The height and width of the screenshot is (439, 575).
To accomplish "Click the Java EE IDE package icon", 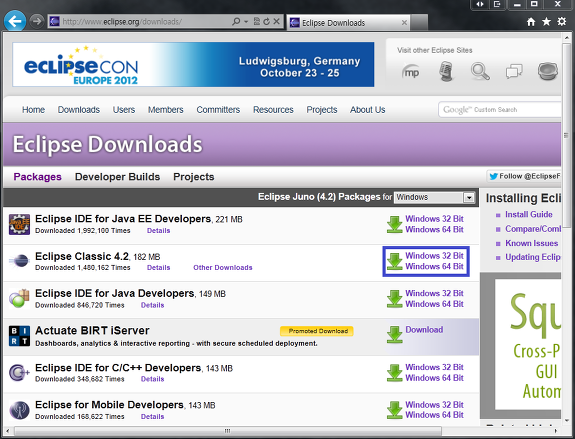I will (x=19, y=224).
